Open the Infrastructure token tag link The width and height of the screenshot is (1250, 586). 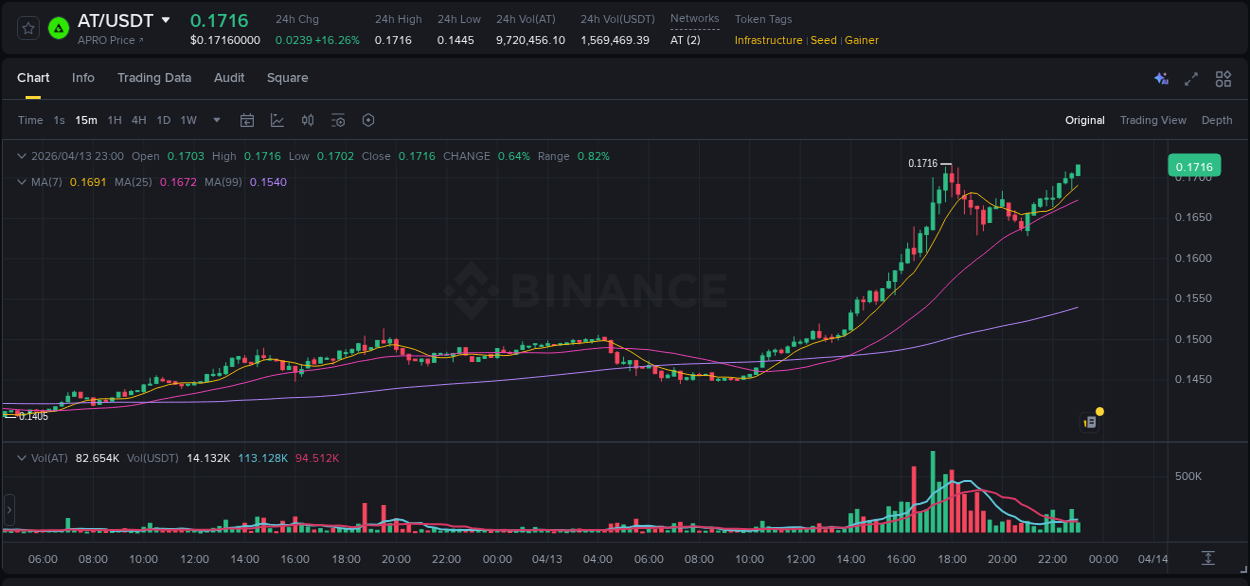768,40
